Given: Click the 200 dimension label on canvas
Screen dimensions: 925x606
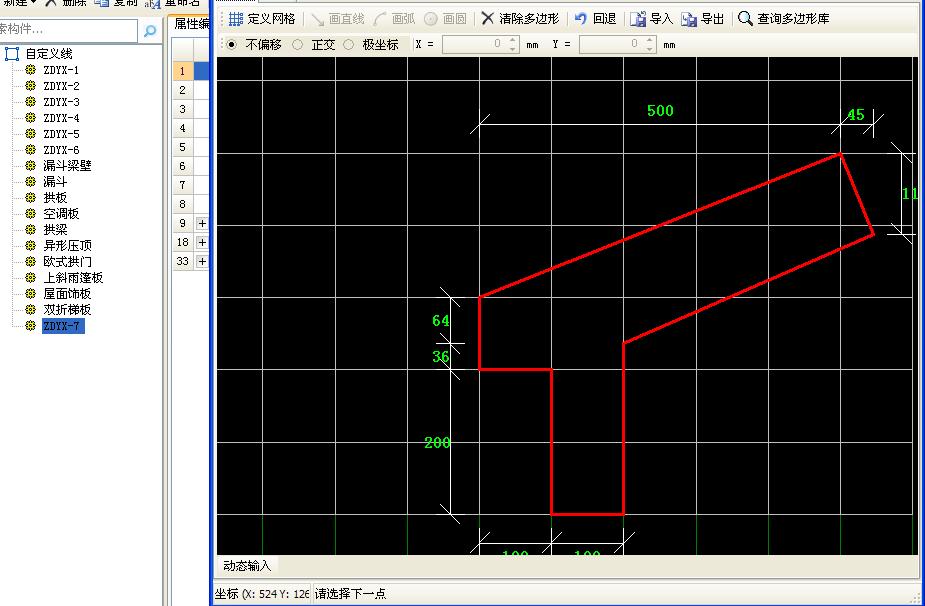Looking at the screenshot, I should click(x=437, y=443).
